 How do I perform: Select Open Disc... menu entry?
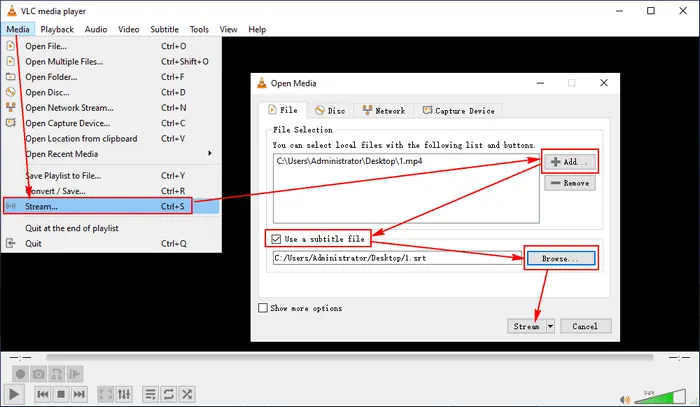pos(112,92)
